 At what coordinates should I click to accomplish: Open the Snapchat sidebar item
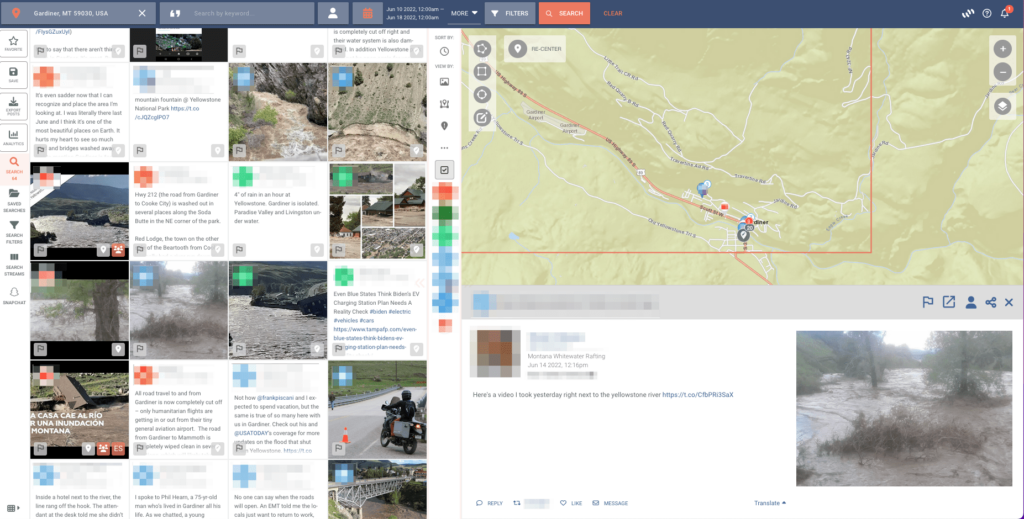click(14, 296)
